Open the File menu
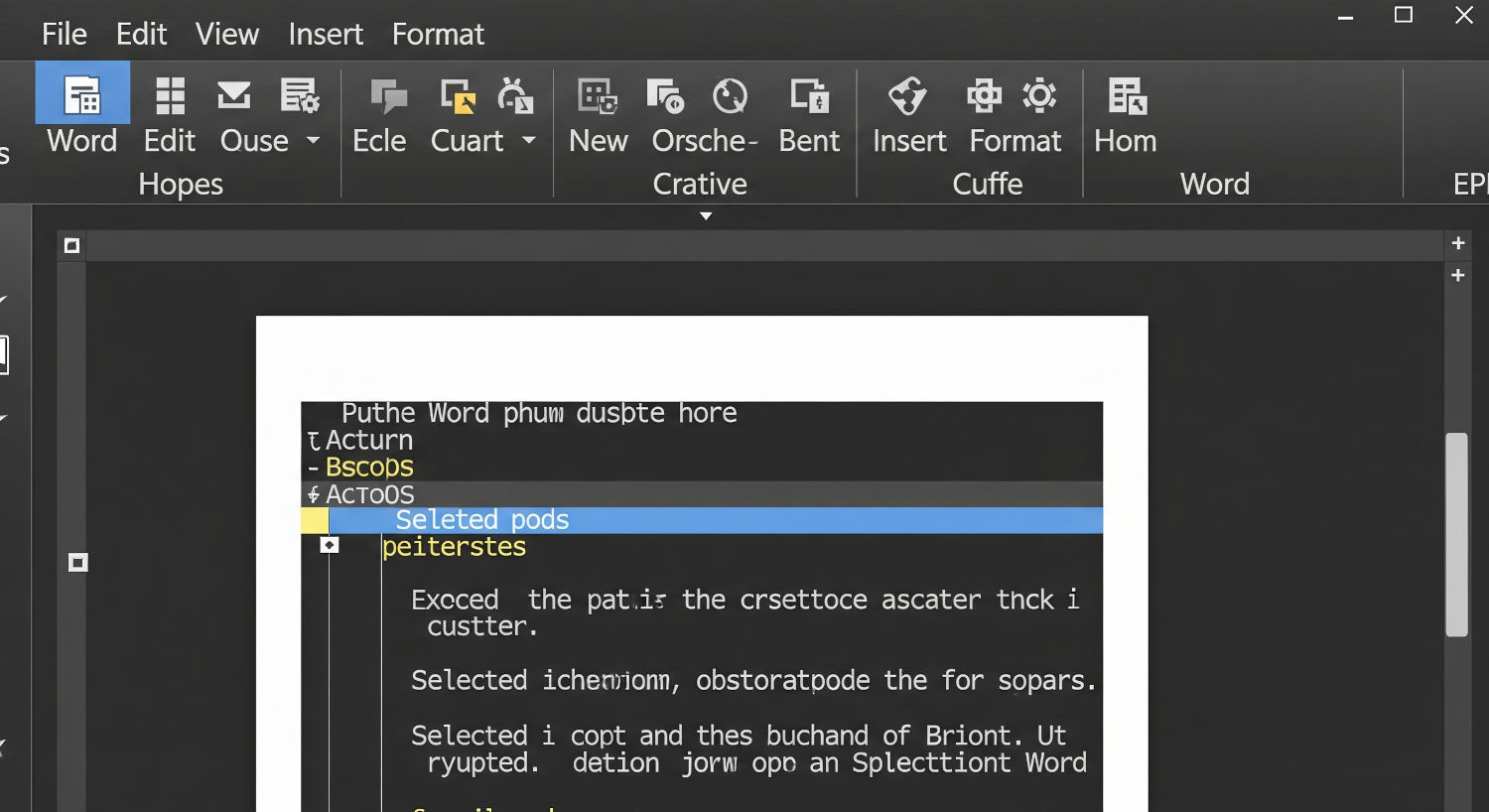 point(65,35)
